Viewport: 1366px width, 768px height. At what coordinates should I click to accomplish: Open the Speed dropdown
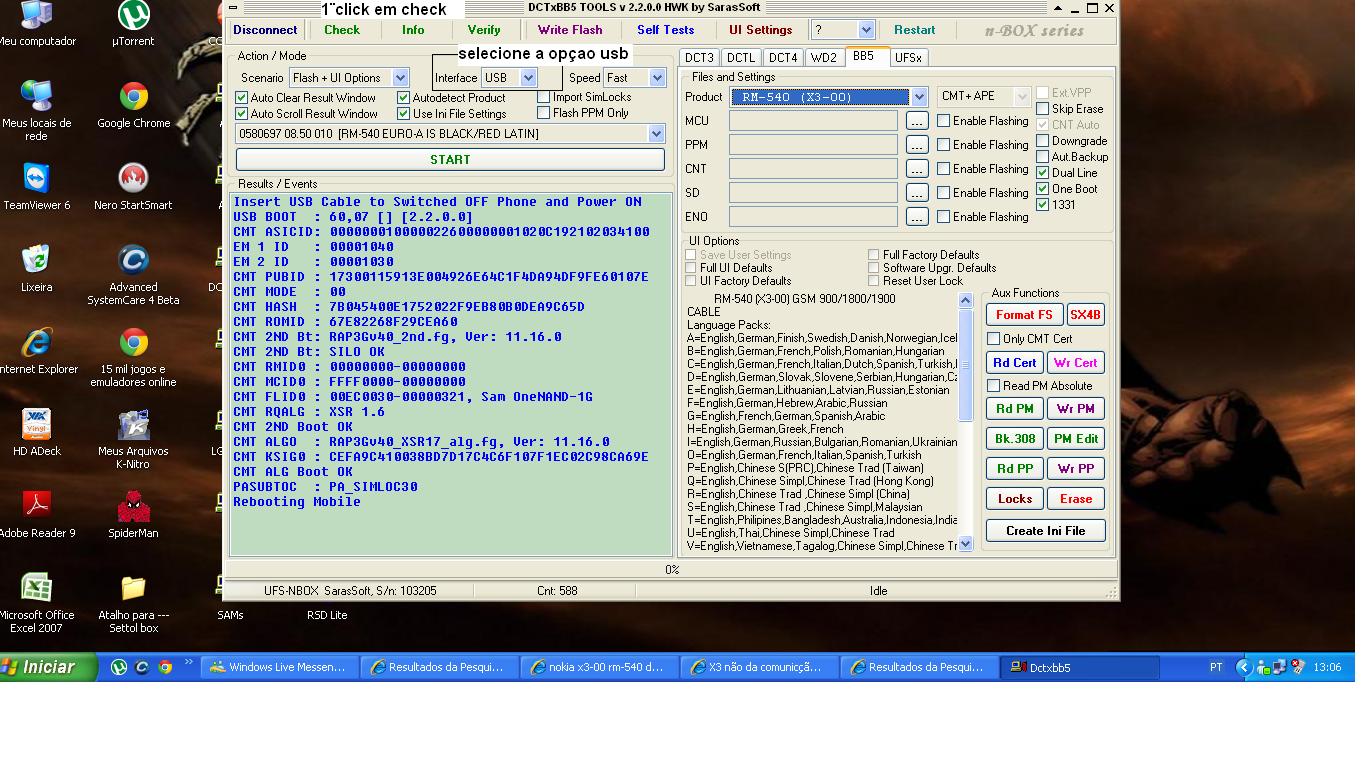pos(657,78)
